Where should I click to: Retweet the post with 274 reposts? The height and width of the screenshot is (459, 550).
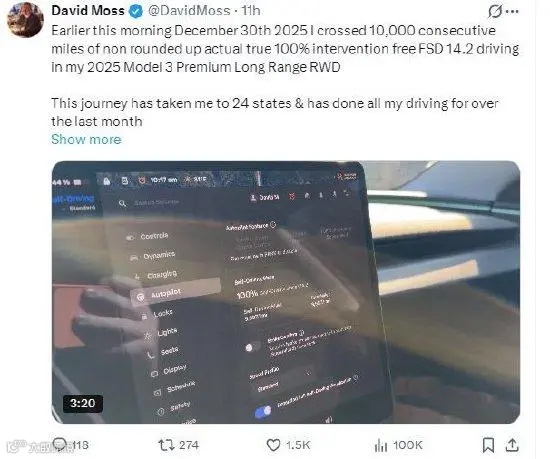tap(166, 445)
